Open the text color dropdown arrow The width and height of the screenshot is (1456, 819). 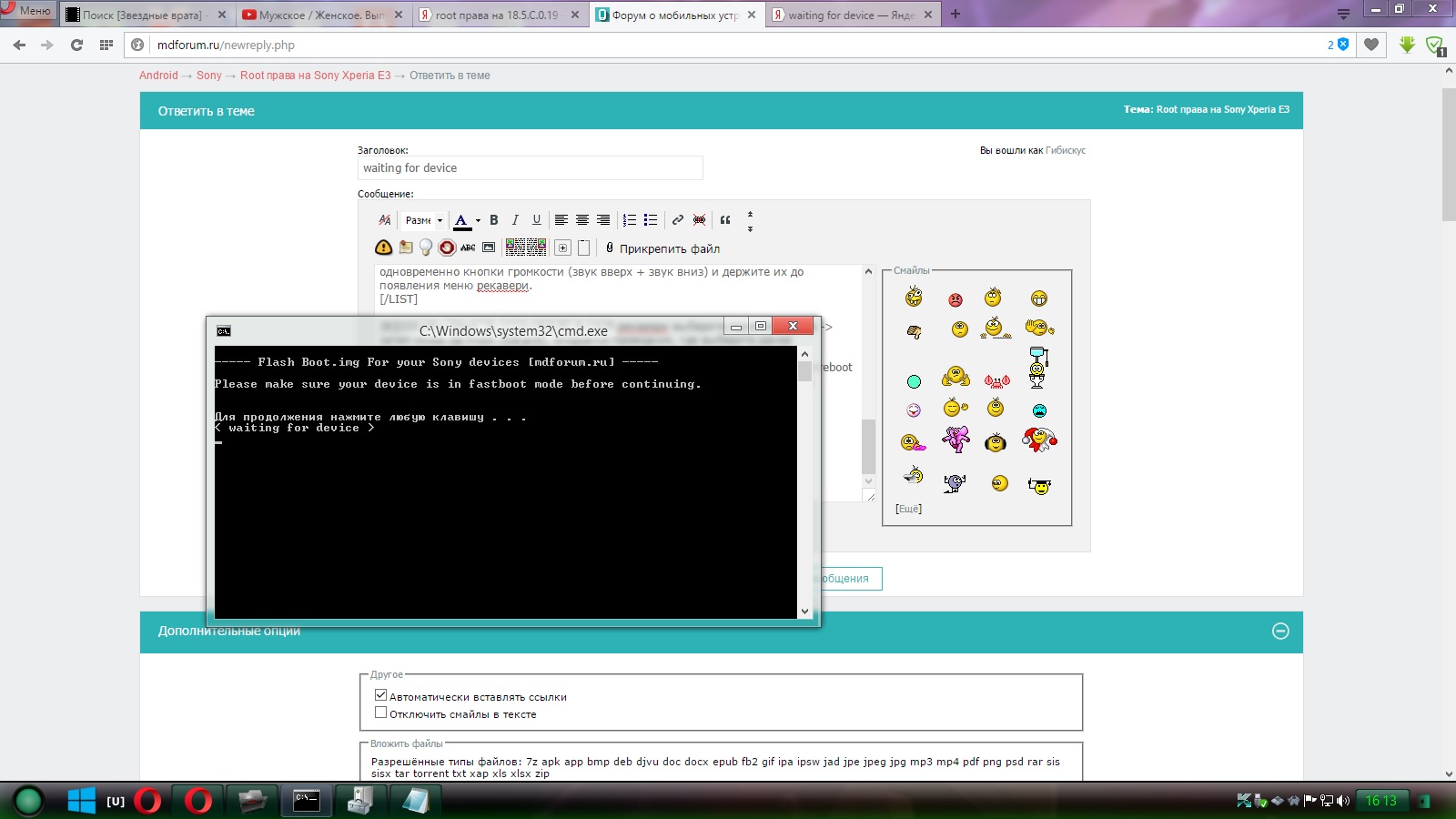478,220
